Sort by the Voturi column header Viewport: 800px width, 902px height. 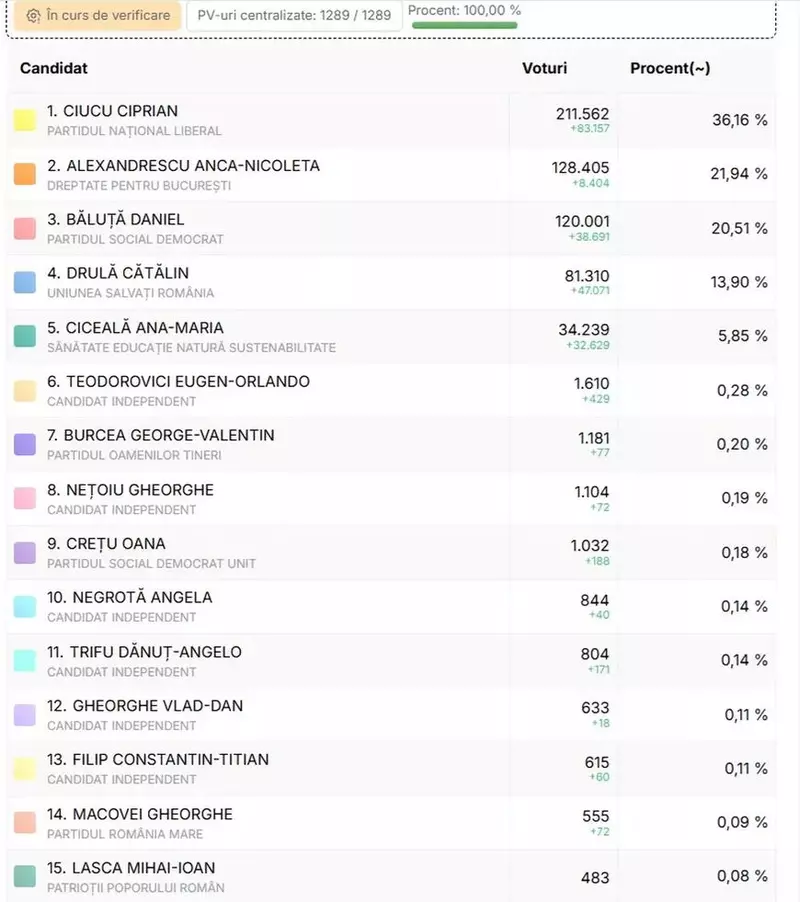(x=544, y=68)
